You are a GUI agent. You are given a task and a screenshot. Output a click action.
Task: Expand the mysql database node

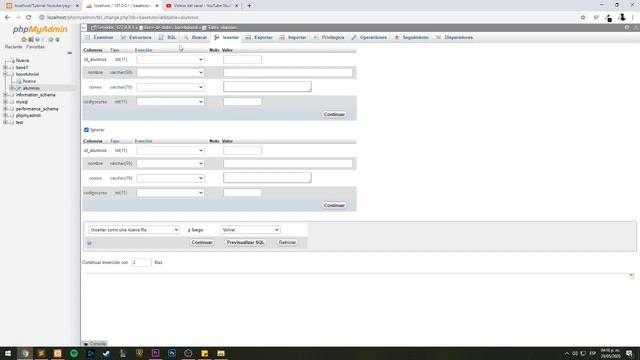[x=5, y=102]
